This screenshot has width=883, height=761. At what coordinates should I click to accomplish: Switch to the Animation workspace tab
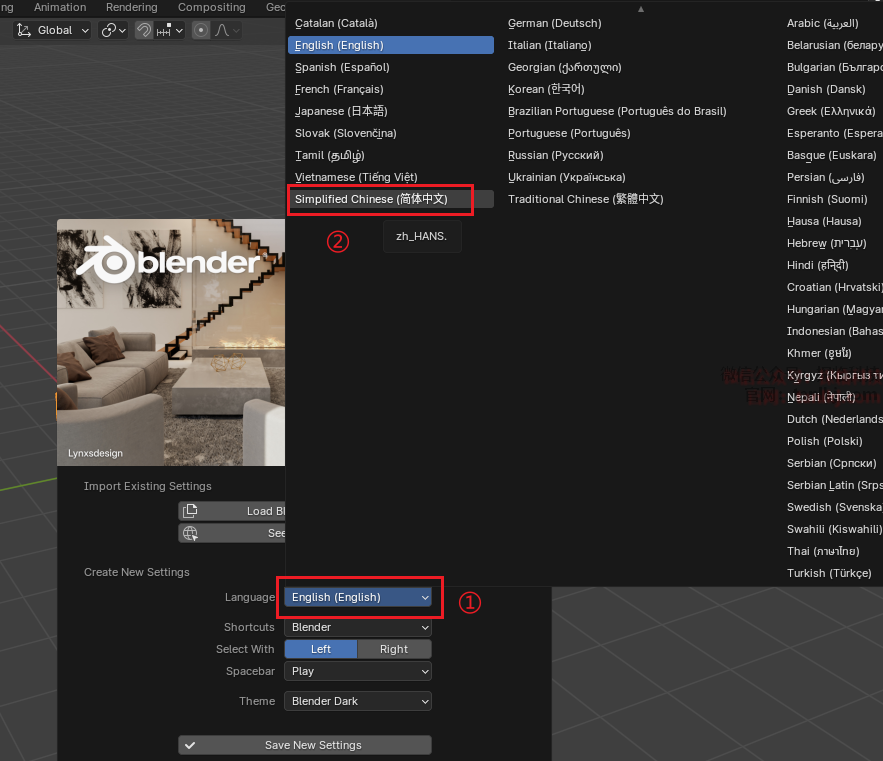[60, 7]
